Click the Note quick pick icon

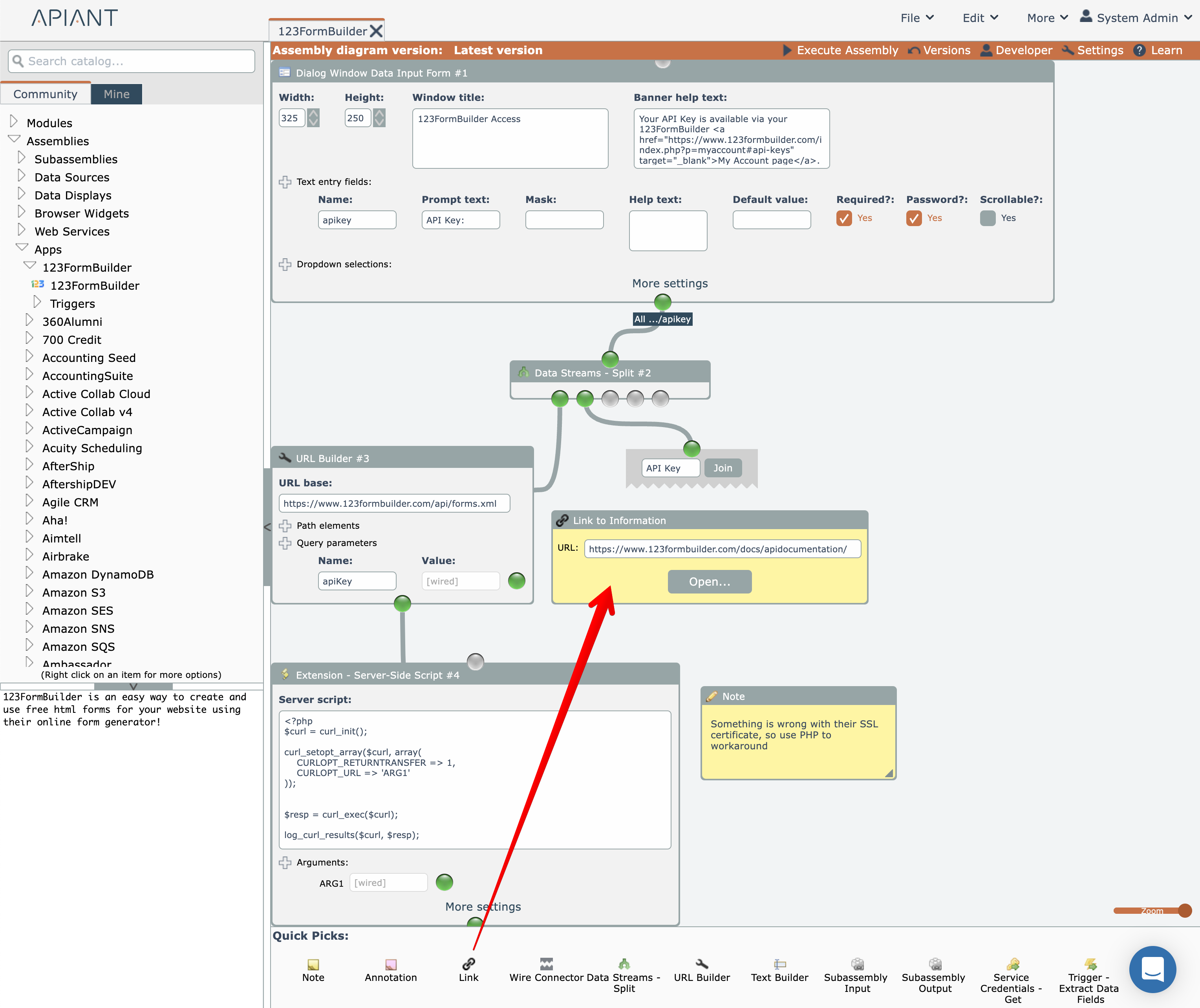pyautogui.click(x=313, y=964)
